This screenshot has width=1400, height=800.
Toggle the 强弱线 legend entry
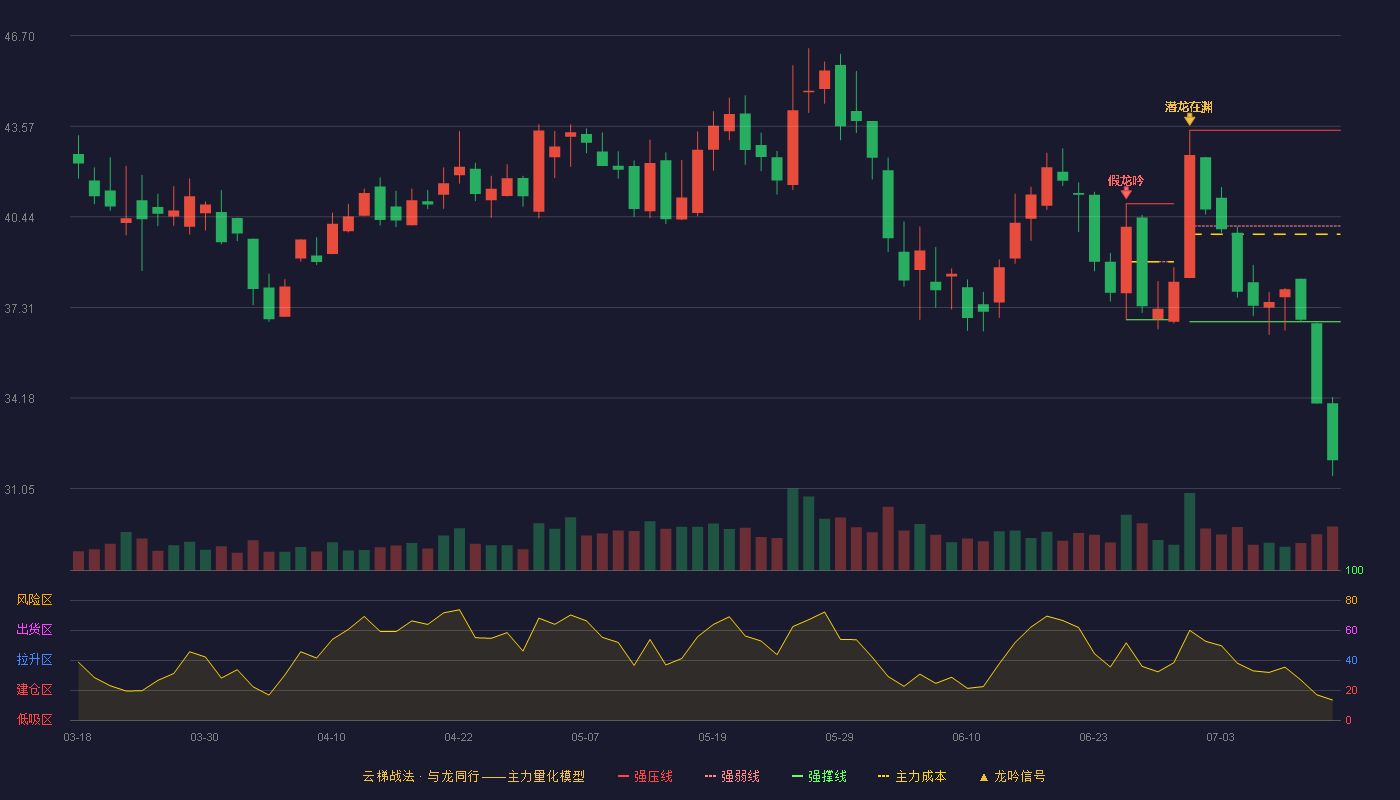pos(732,776)
